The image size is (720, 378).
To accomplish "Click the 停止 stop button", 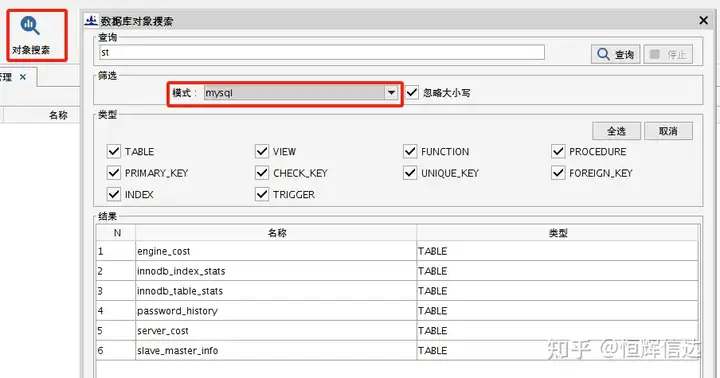I will [x=668, y=54].
